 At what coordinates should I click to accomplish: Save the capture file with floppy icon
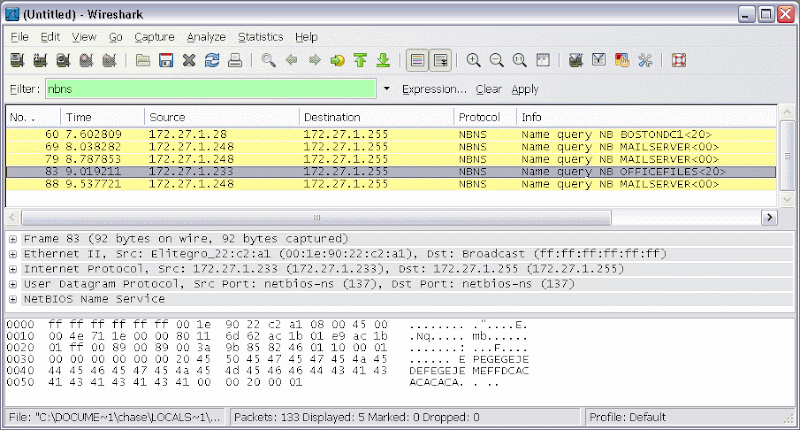pyautogui.click(x=166, y=61)
